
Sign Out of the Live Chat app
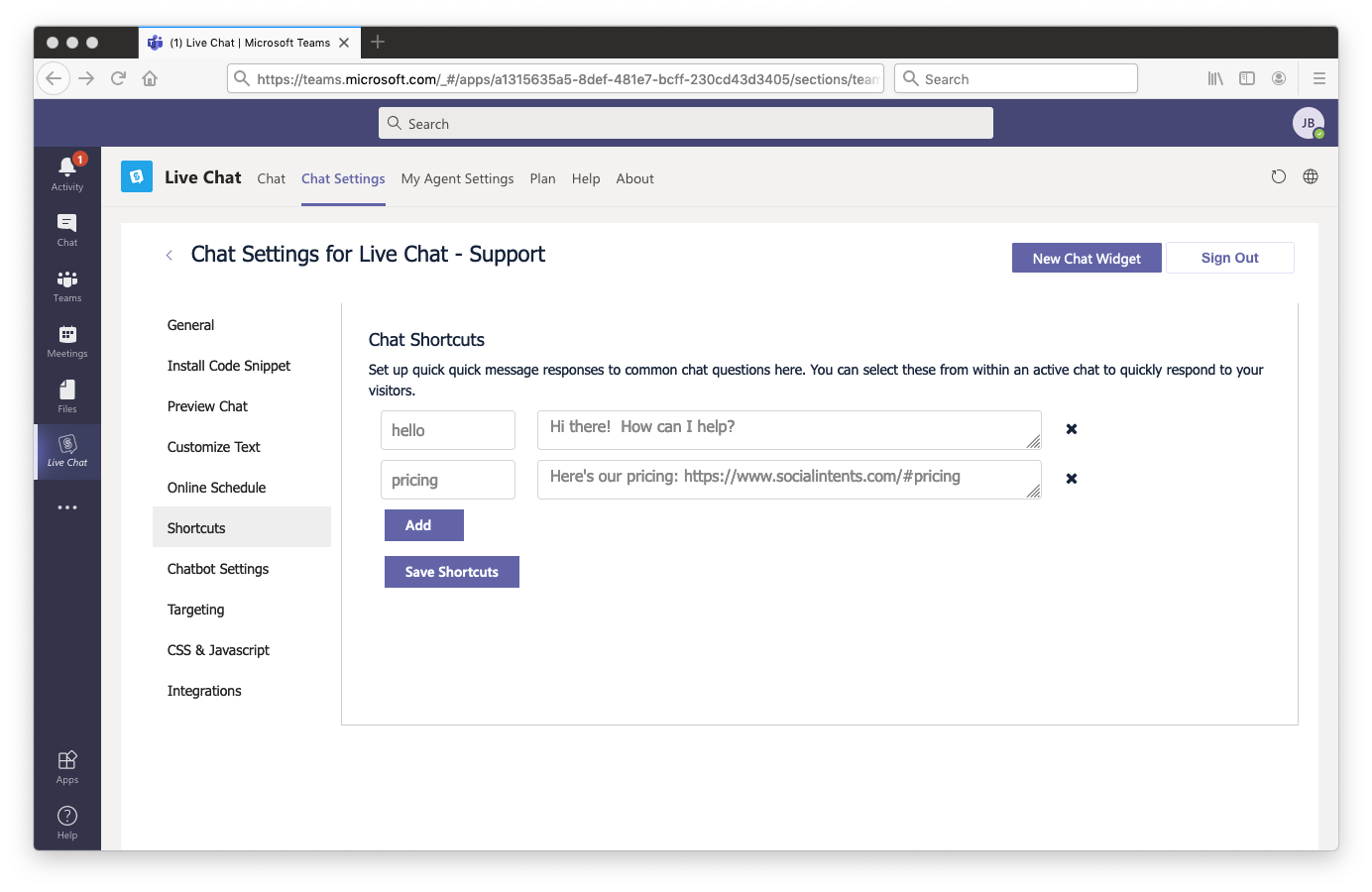click(1229, 257)
